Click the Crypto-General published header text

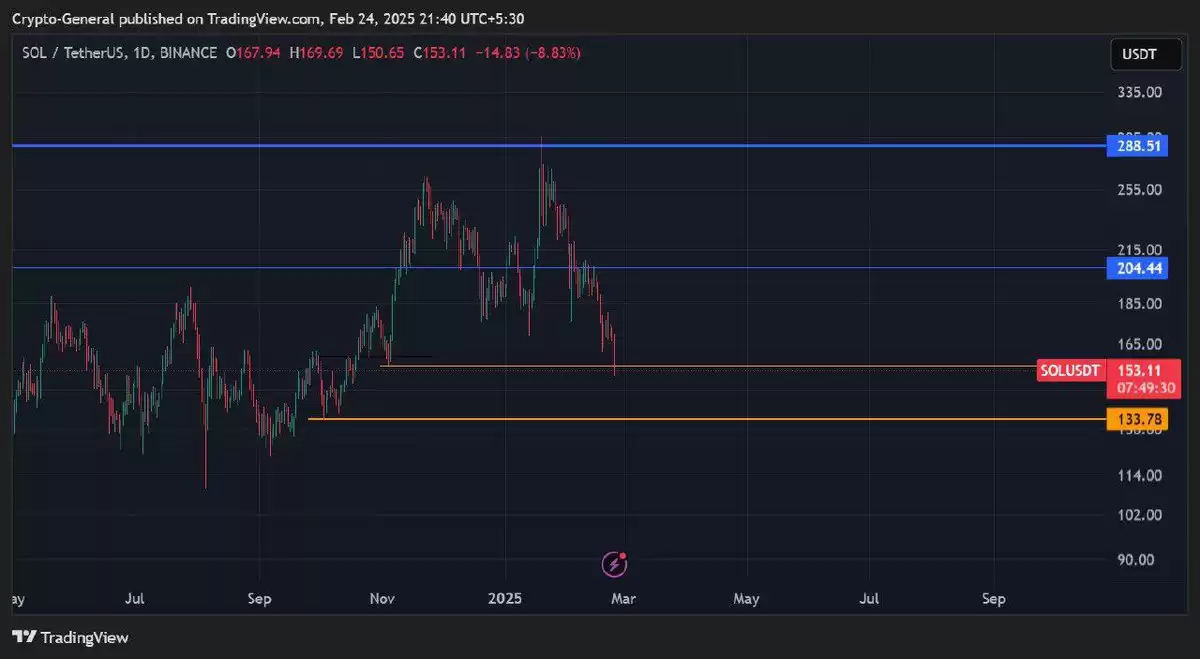275,18
